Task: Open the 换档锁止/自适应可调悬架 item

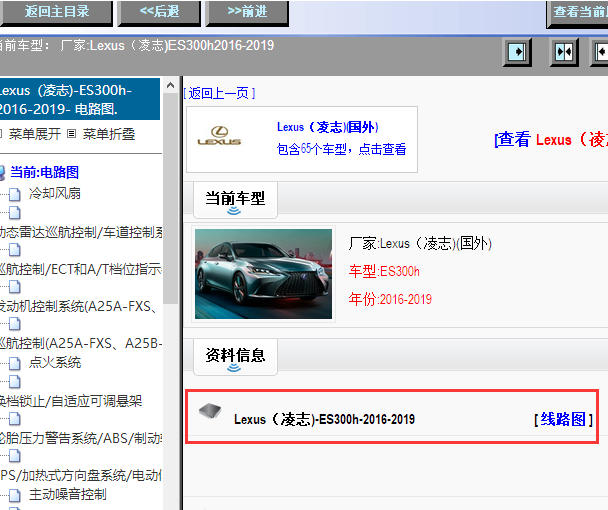Action: click(x=71, y=401)
